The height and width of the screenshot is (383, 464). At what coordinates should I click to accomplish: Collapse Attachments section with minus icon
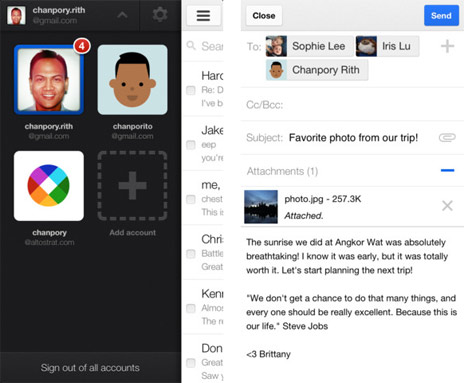pyautogui.click(x=447, y=170)
